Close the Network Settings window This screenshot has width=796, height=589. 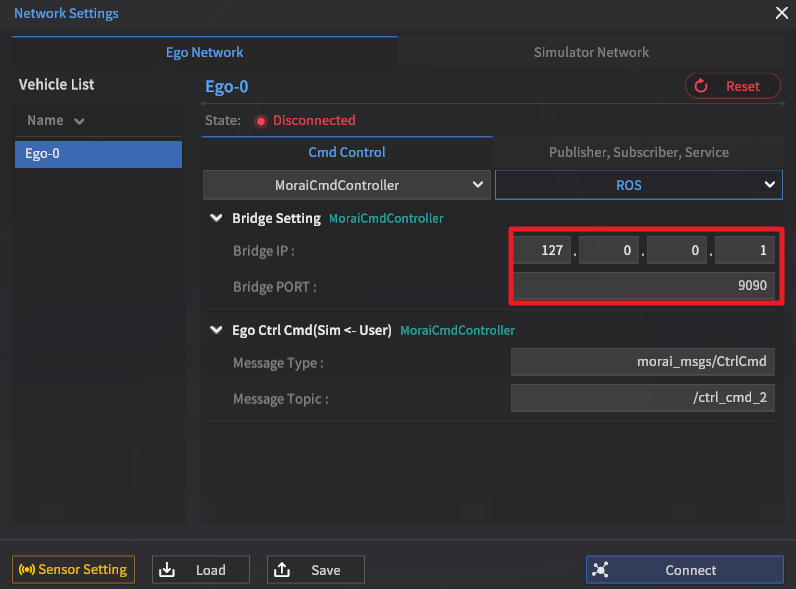click(x=781, y=13)
